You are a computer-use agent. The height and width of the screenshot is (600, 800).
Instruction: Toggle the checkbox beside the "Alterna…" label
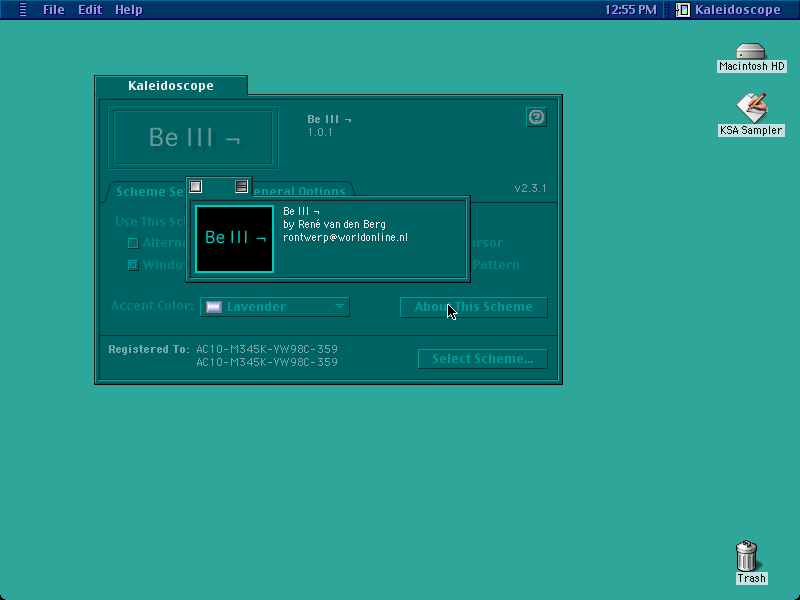133,243
